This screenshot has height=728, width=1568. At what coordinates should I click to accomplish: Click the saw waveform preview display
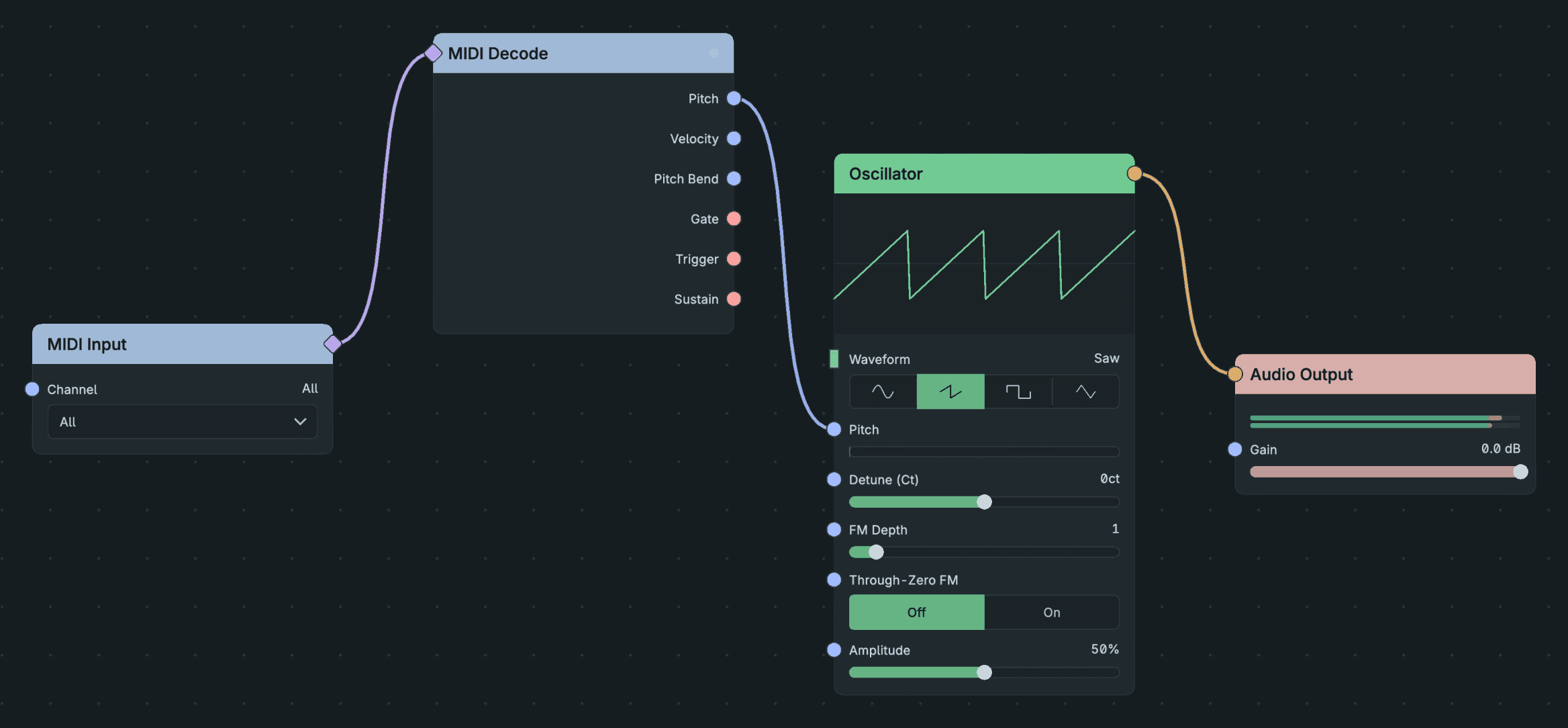[984, 264]
